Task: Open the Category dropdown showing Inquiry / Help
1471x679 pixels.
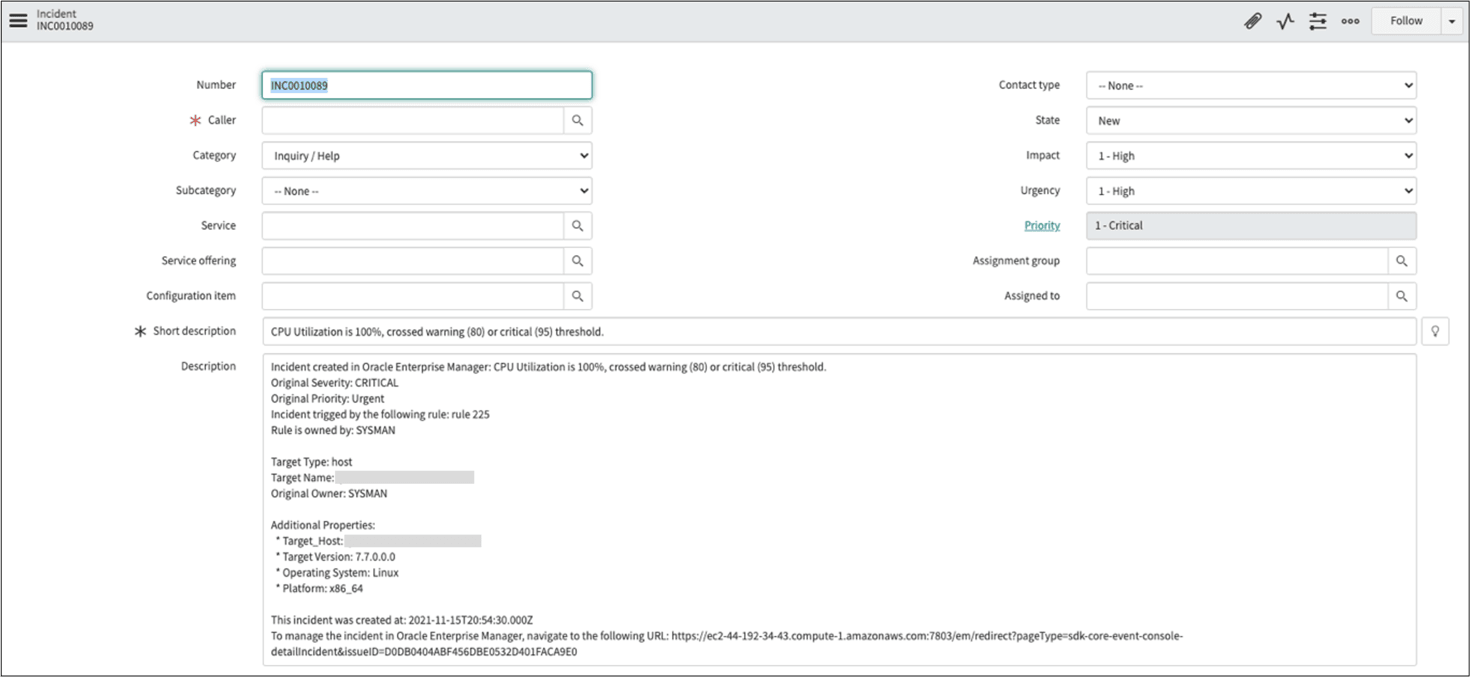Action: point(425,155)
